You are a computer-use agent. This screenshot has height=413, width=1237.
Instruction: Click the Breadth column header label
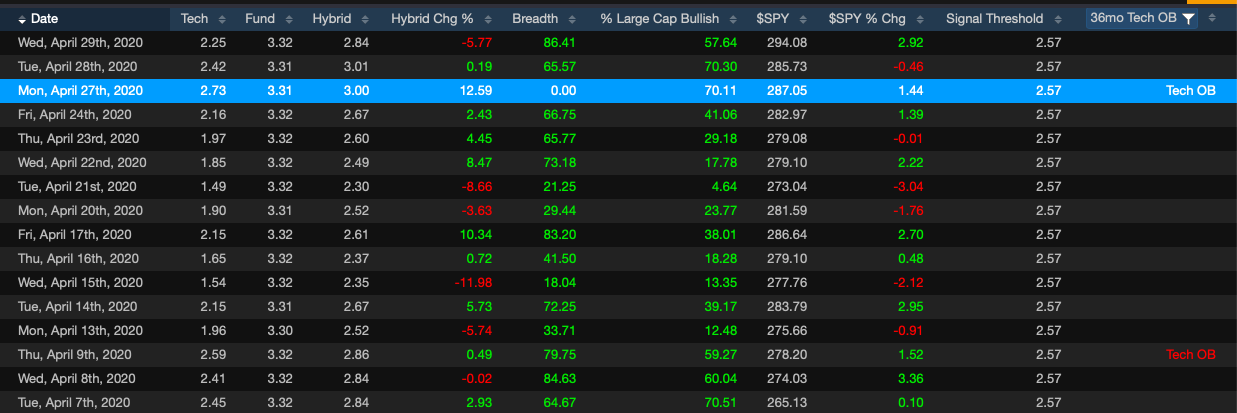tap(535, 19)
